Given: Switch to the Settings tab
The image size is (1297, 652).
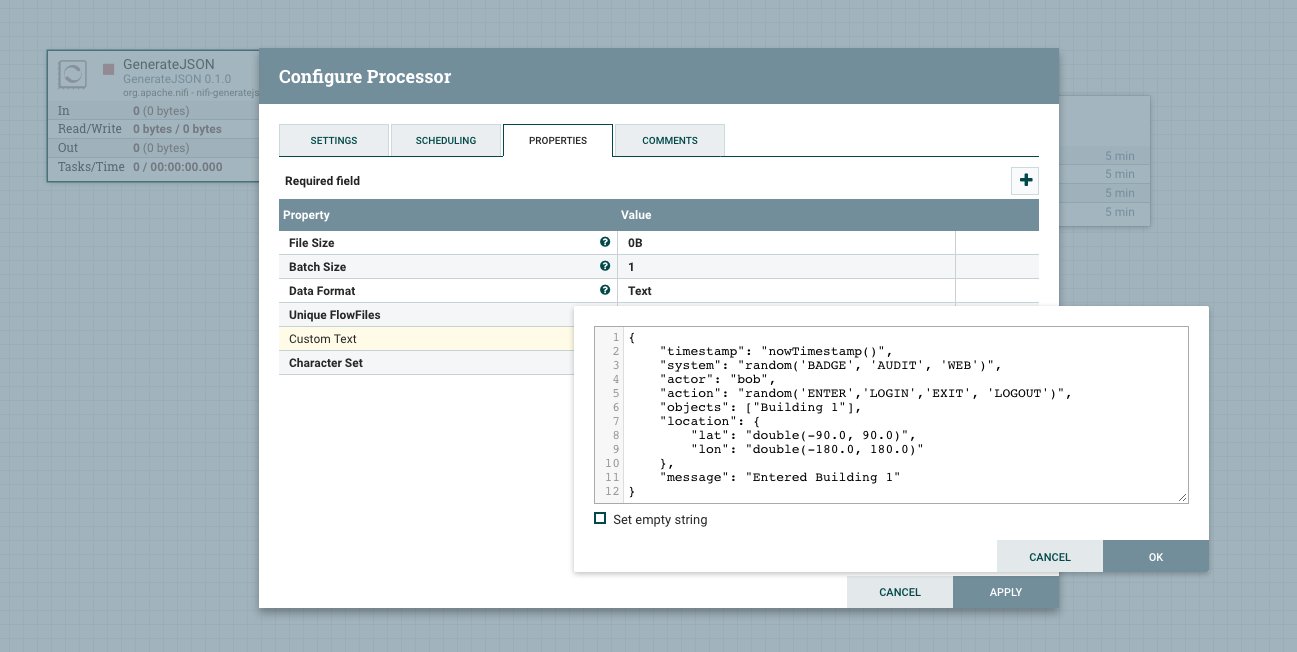Looking at the screenshot, I should [334, 140].
